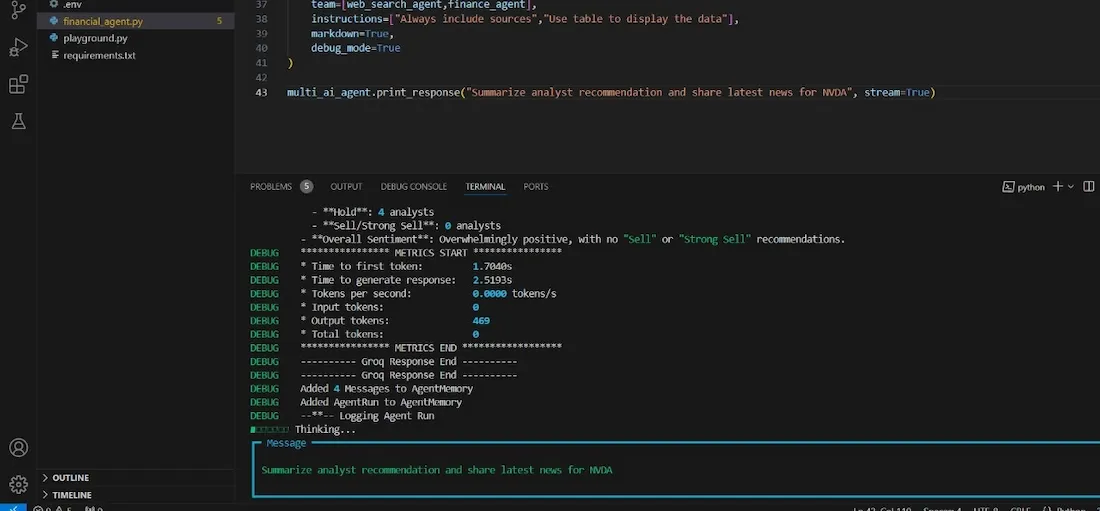Image resolution: width=1100 pixels, height=511 pixels.
Task: Open the new terminal launch profile dropdown
Action: (x=1071, y=187)
